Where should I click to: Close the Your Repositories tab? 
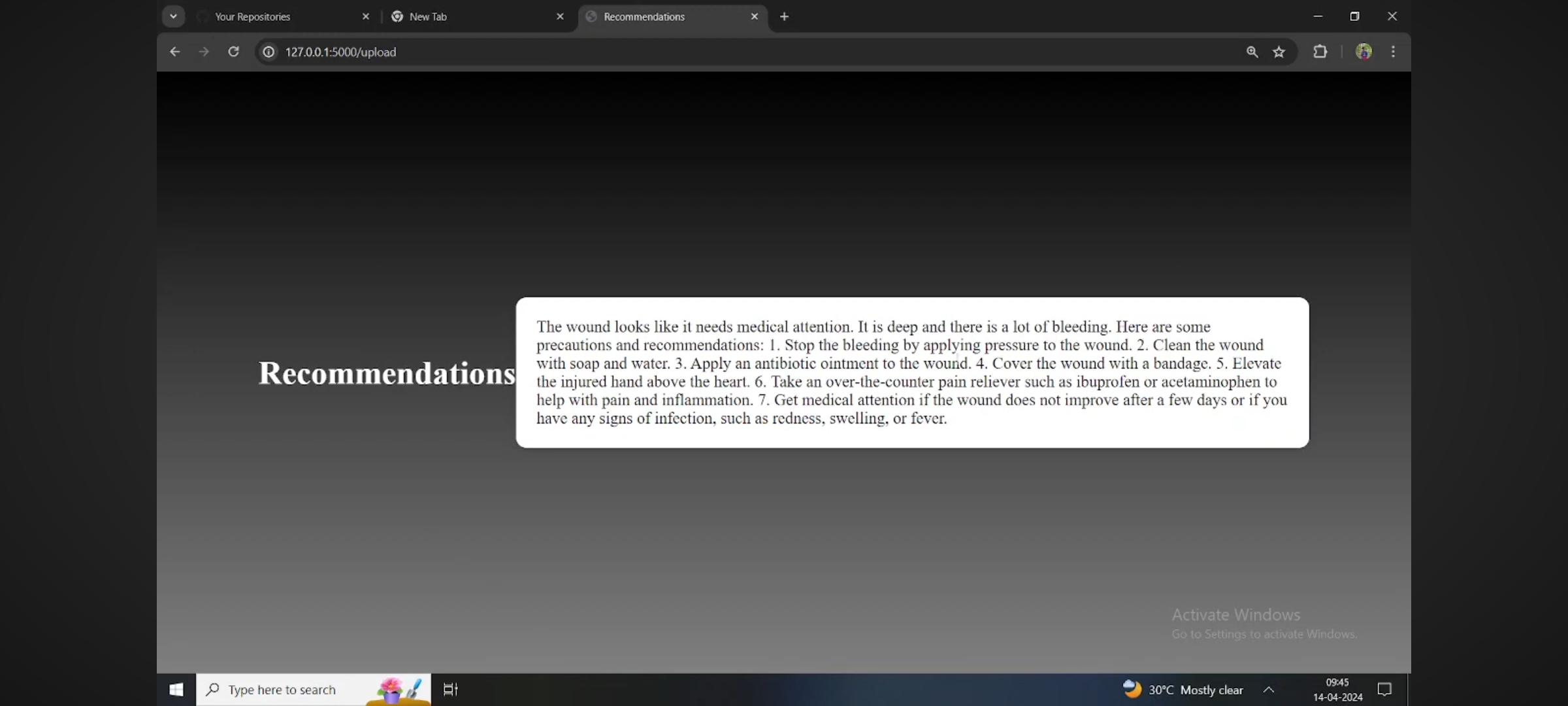pyautogui.click(x=366, y=17)
